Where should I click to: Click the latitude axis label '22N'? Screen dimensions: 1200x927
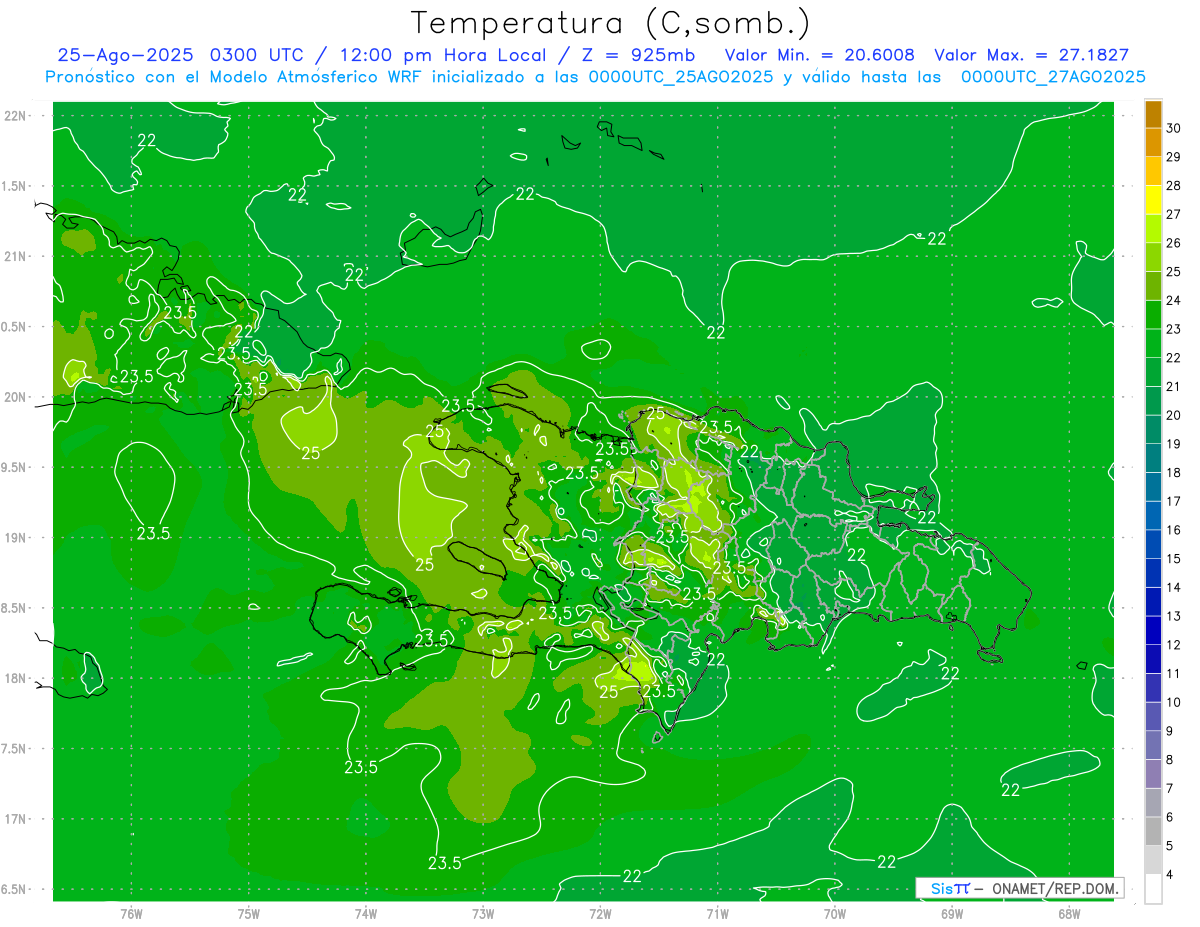16,116
